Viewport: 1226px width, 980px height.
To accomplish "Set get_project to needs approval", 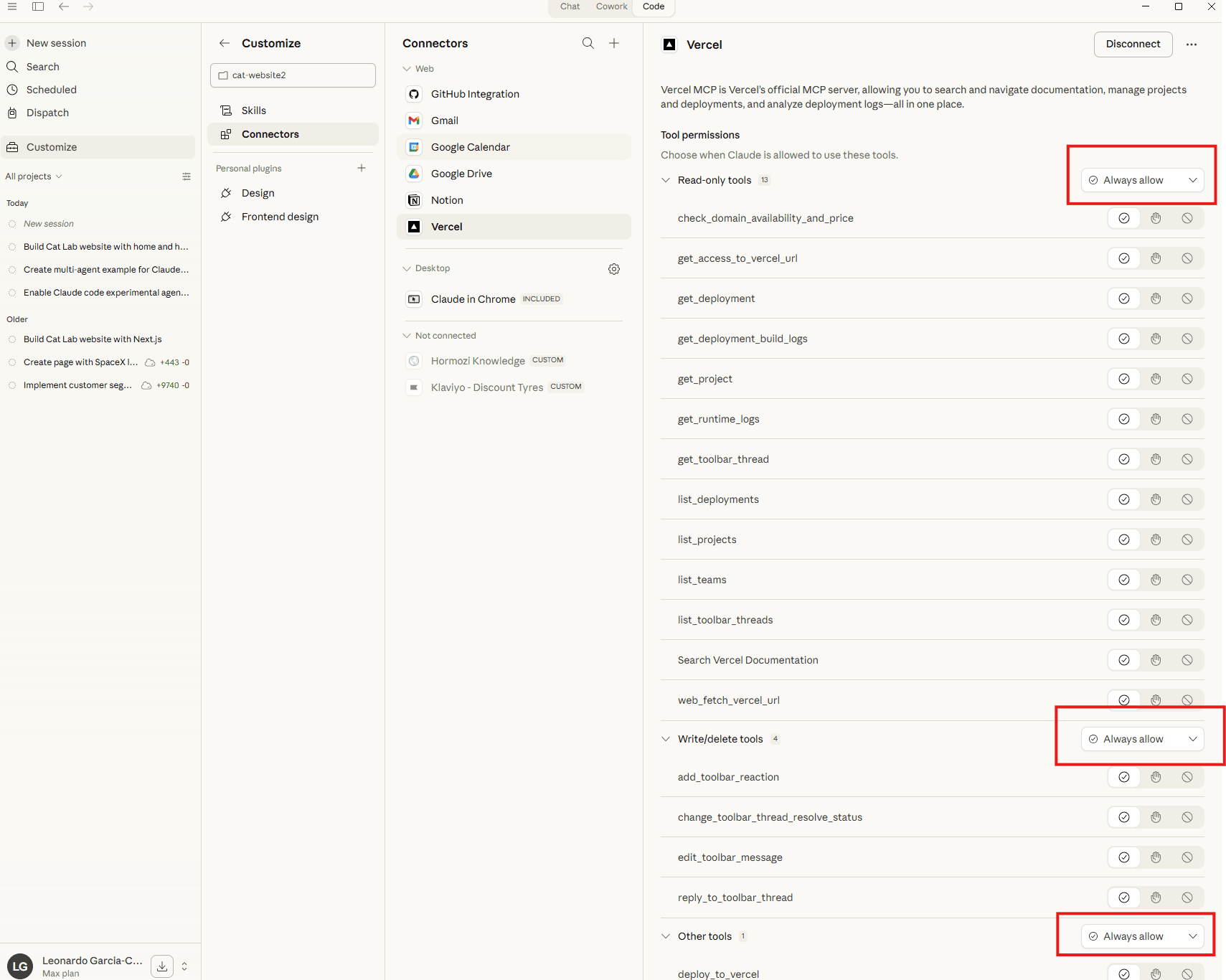I will click(1156, 379).
